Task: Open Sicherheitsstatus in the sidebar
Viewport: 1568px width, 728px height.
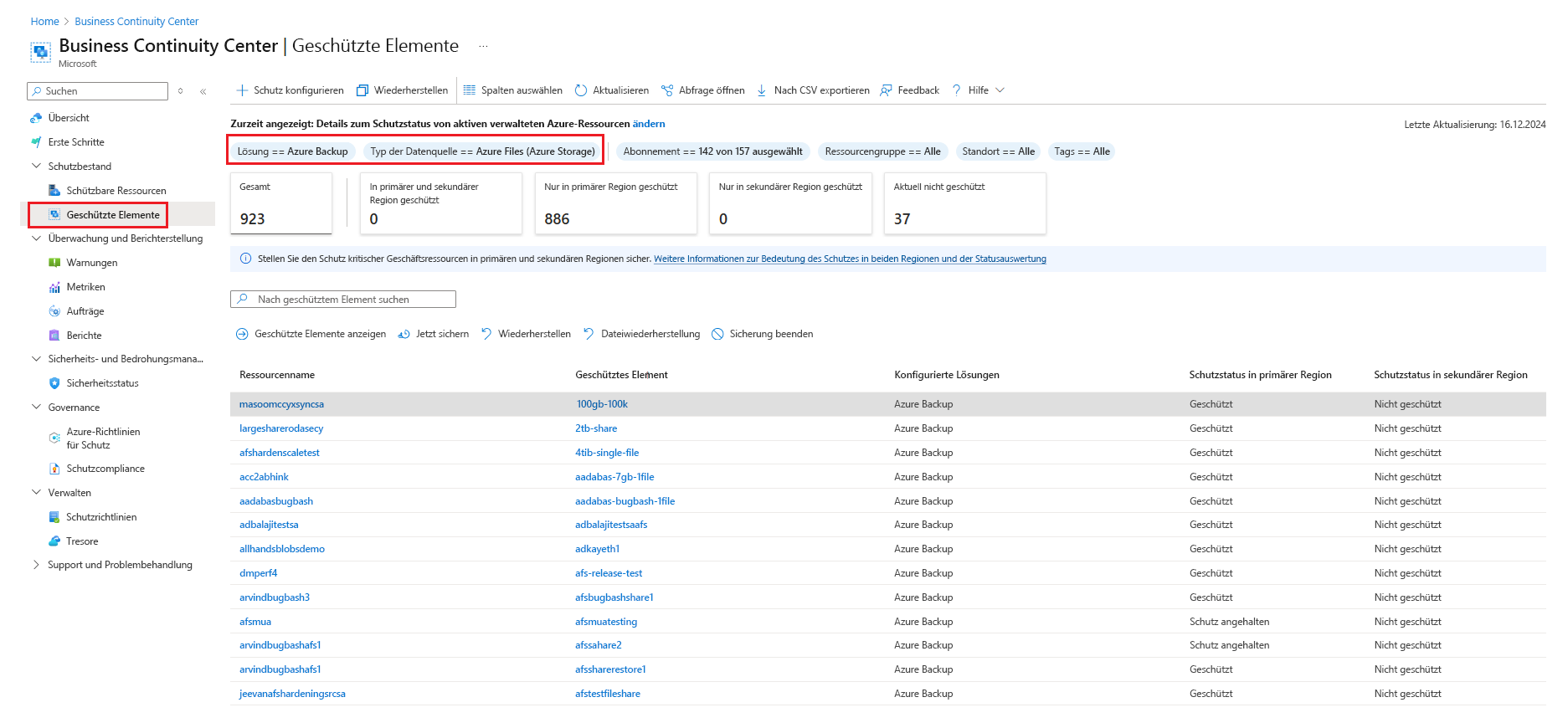Action: (x=102, y=383)
